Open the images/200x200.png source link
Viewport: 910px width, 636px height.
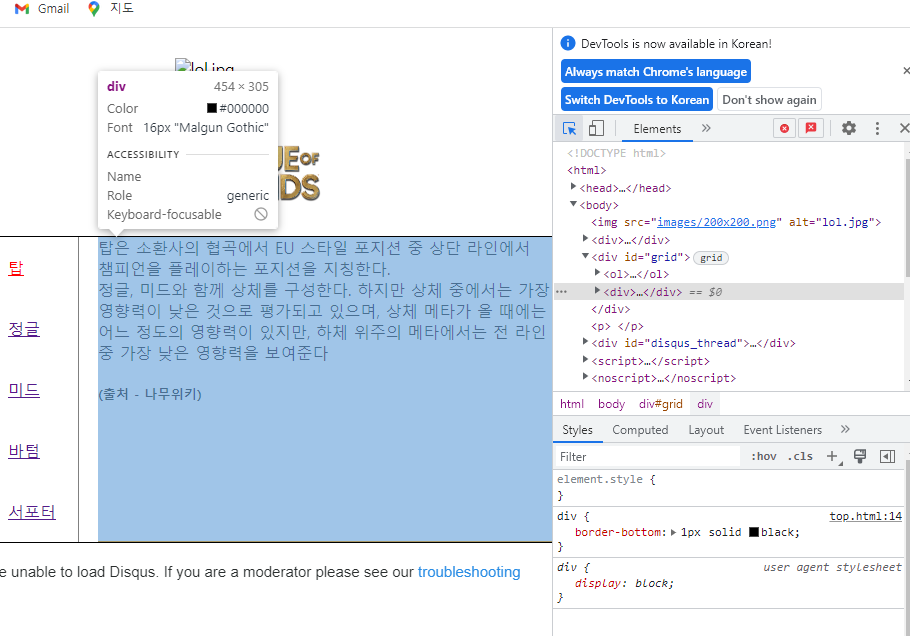tap(716, 222)
